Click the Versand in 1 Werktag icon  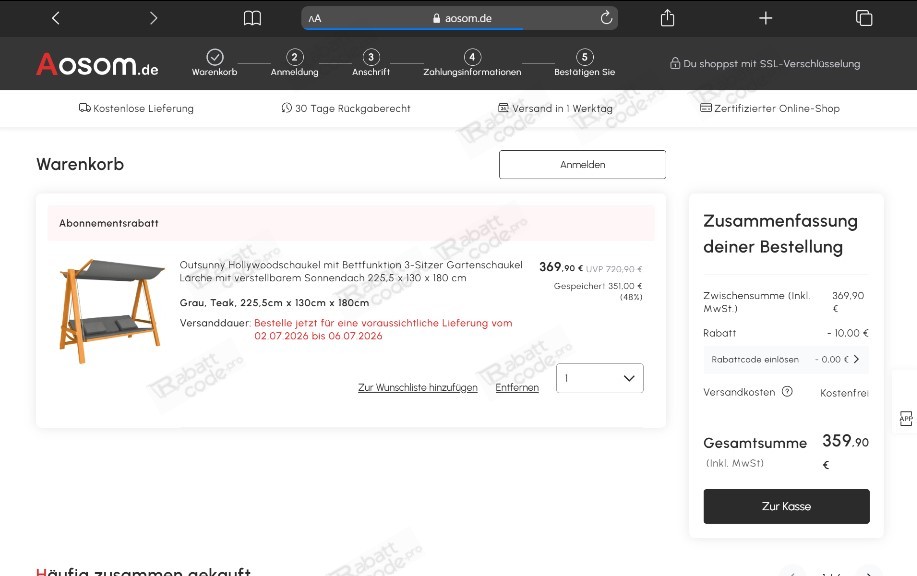[504, 108]
